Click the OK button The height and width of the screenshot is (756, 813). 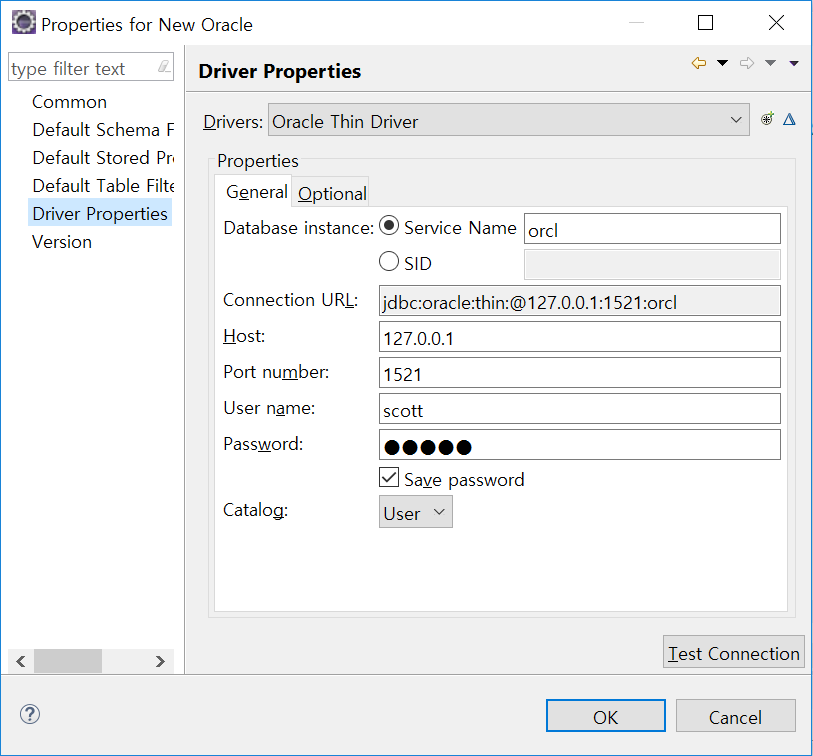click(606, 716)
